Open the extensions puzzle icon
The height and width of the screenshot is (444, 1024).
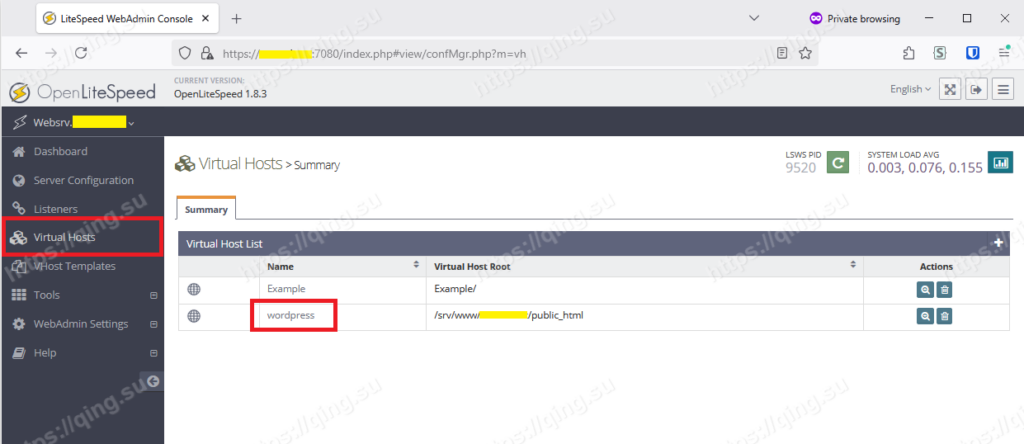tap(908, 54)
